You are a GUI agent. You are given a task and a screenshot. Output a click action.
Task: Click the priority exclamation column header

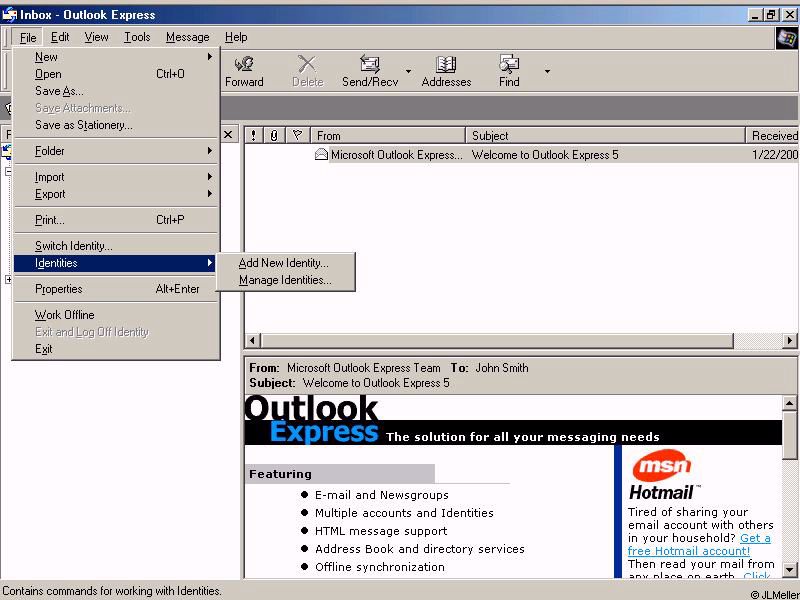pos(254,135)
